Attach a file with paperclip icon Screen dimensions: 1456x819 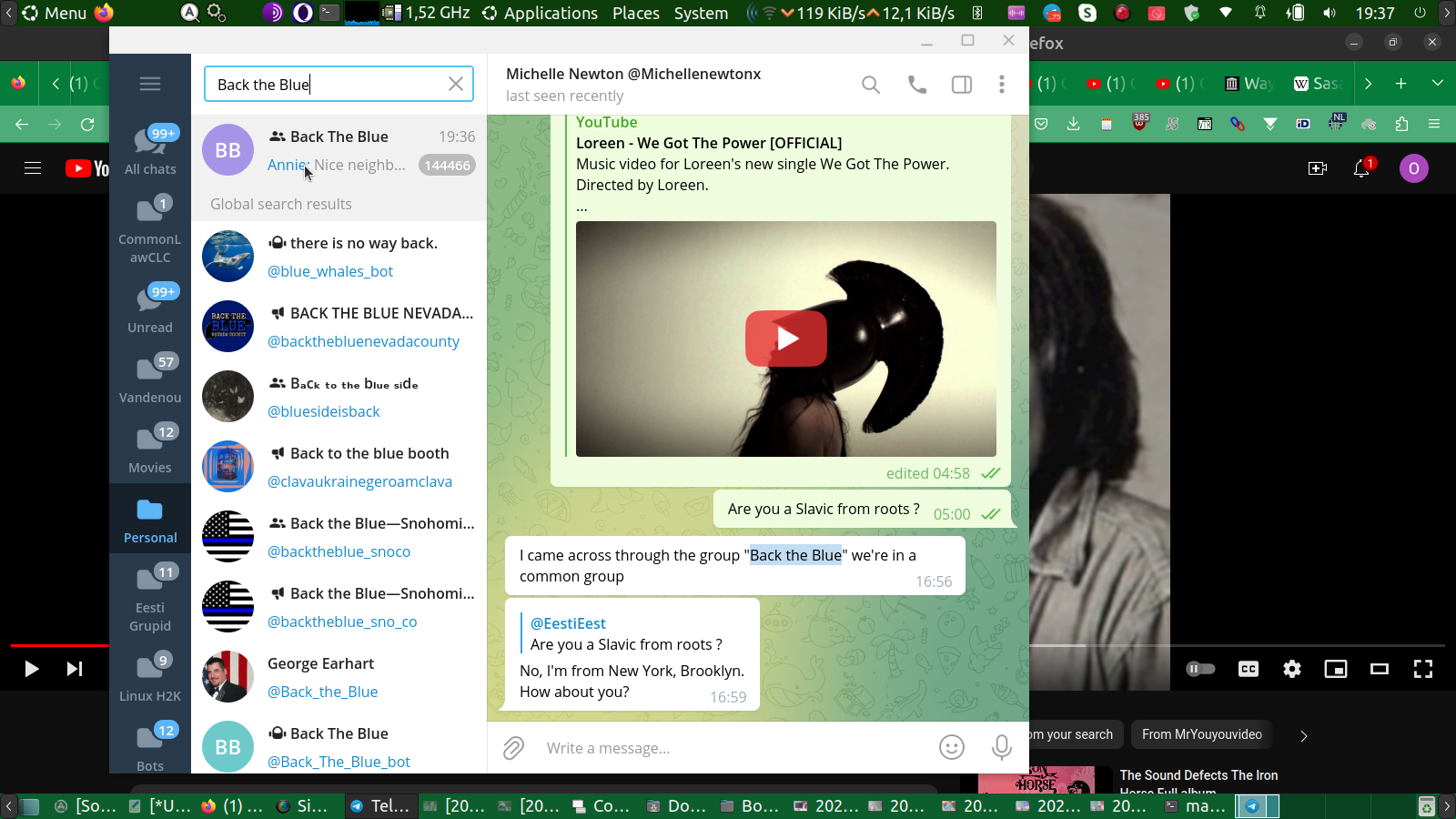point(514,748)
